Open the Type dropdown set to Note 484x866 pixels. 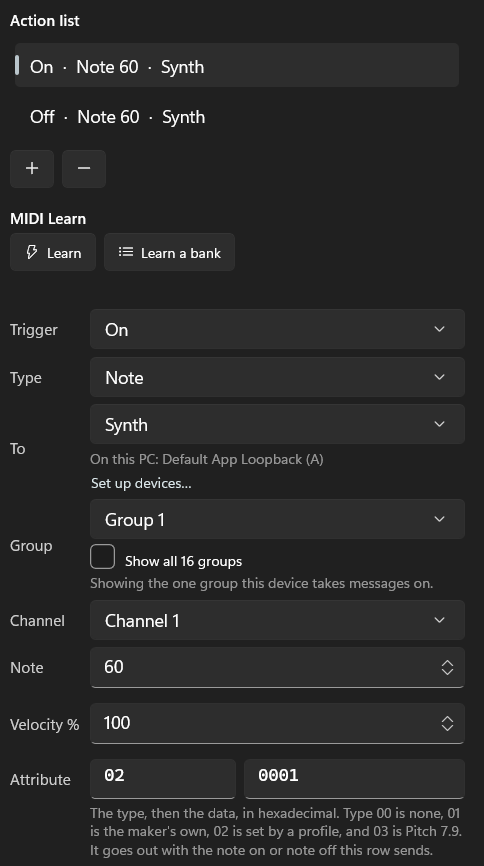point(277,377)
